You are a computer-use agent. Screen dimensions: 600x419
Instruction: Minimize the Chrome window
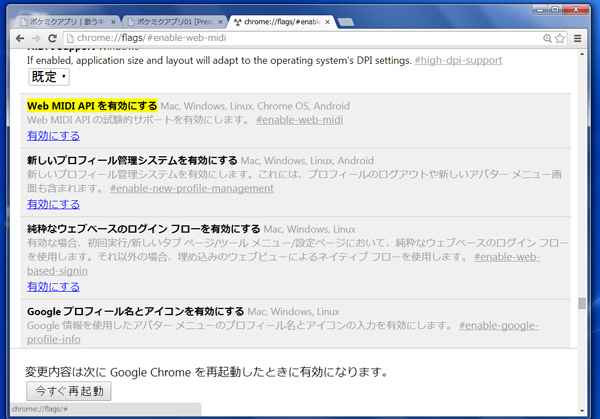(x=540, y=9)
